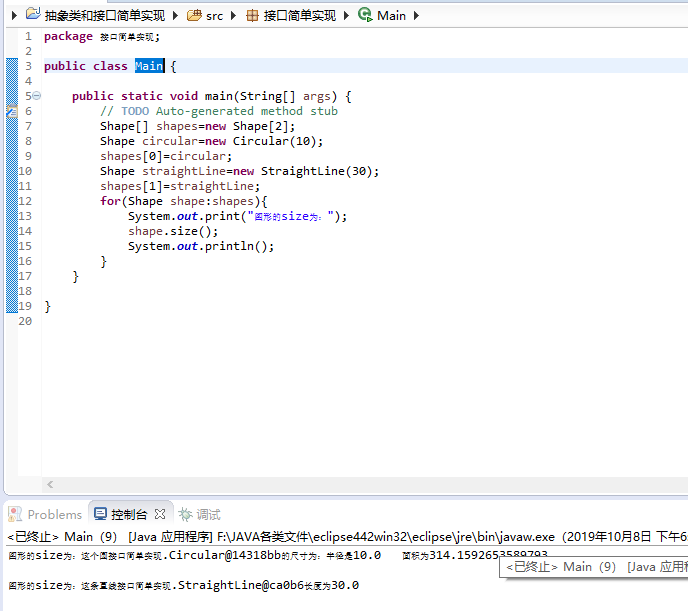The height and width of the screenshot is (611, 688).
Task: Expand breadcrumb arrow after 接口简单实现 package
Action: (346, 16)
